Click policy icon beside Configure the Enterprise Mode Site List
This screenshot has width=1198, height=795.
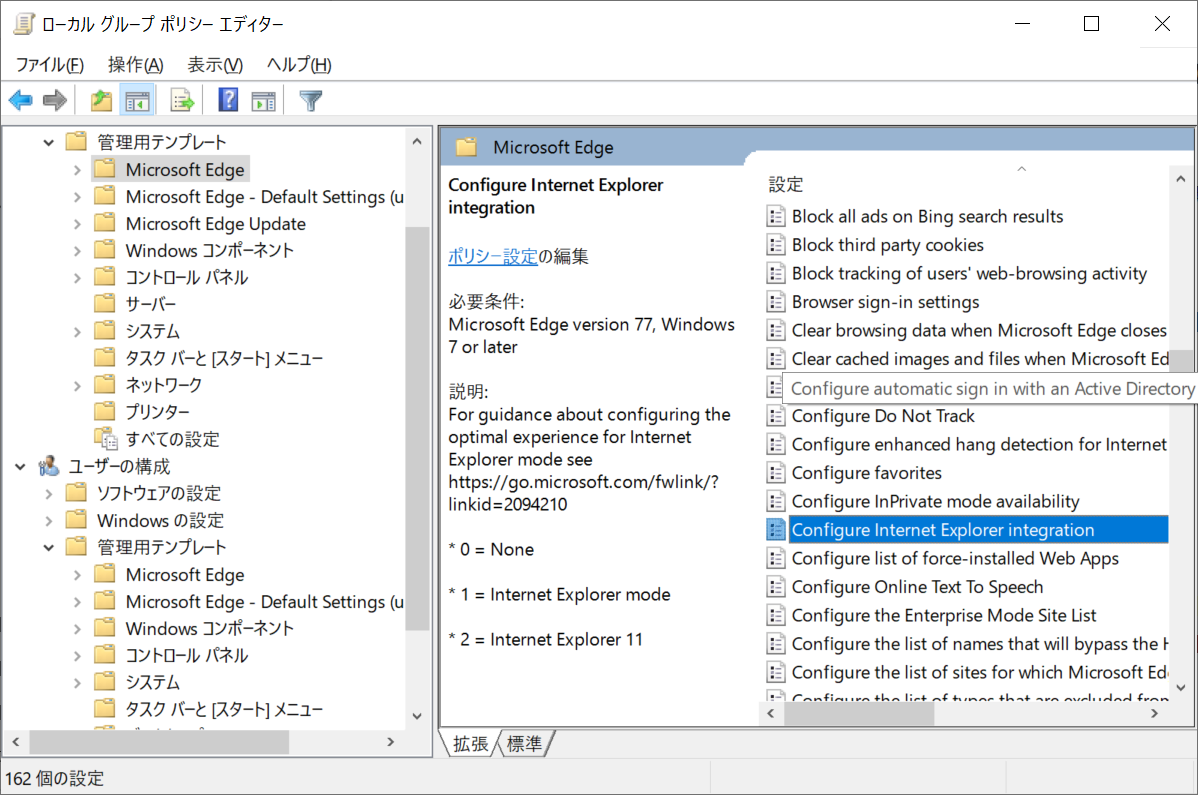[775, 616]
